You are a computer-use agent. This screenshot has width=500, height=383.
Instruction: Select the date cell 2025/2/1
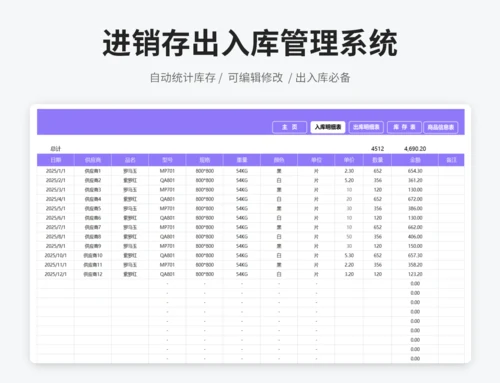click(x=56, y=180)
